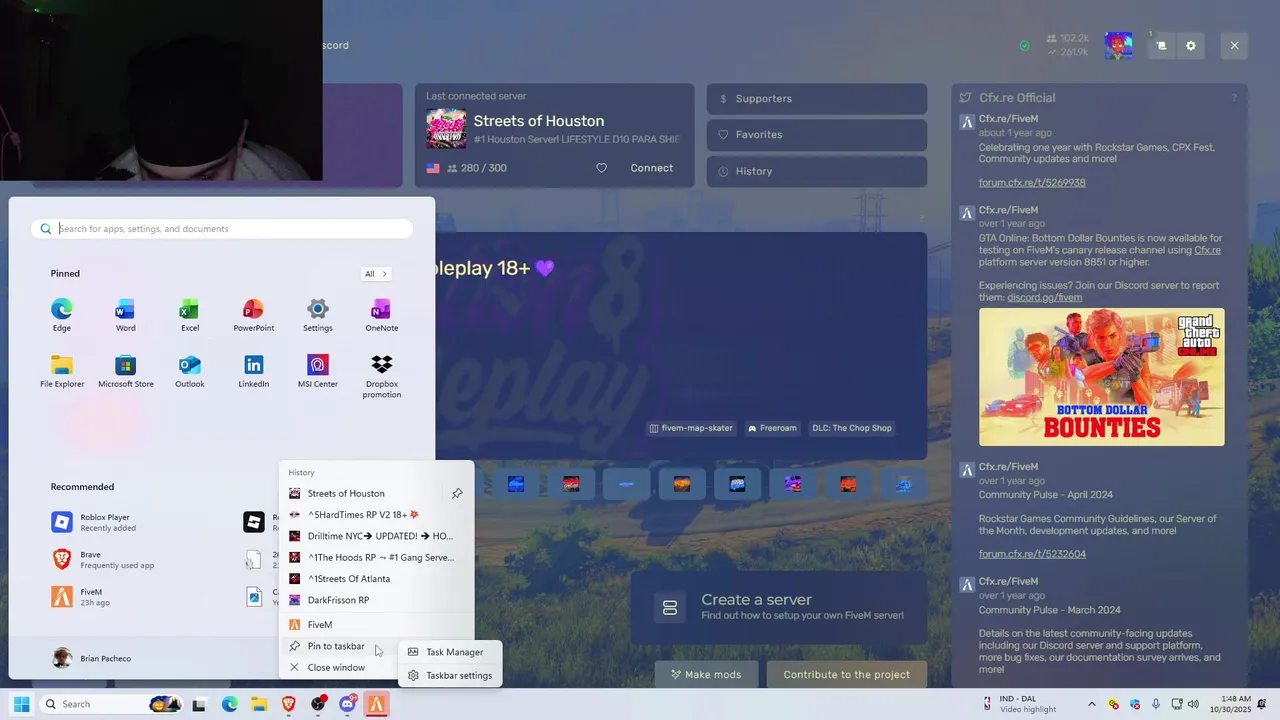Image resolution: width=1280 pixels, height=720 pixels.
Task: Open the Create a server card
Action: click(x=779, y=607)
